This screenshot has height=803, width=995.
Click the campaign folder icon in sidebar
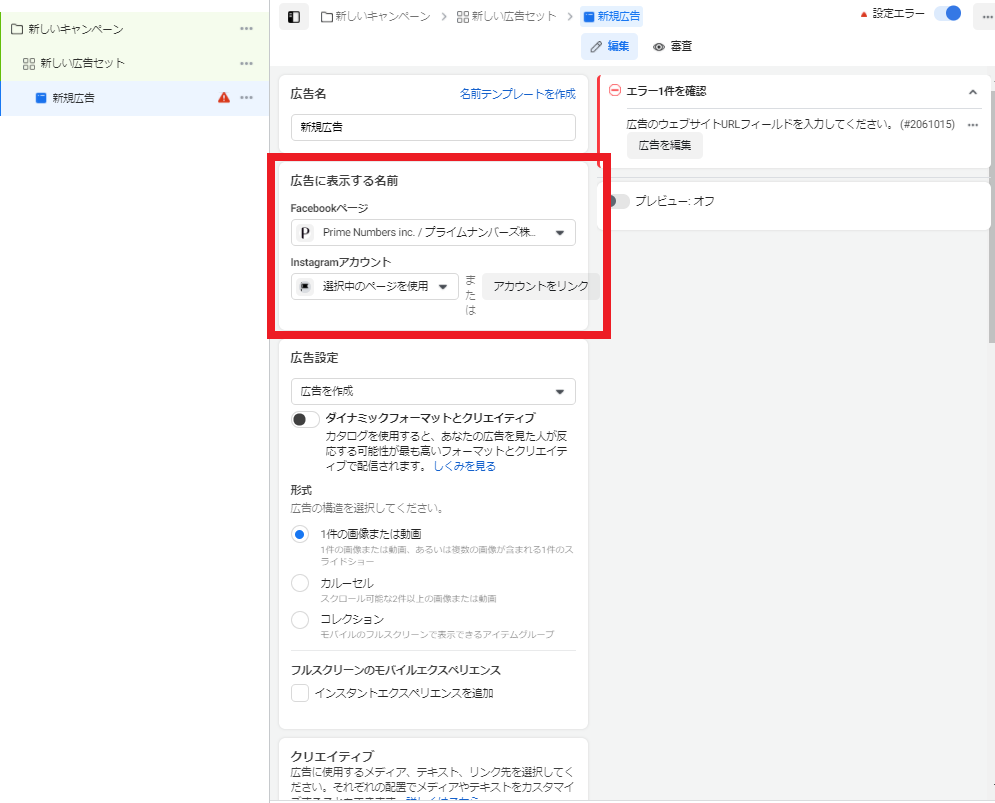17,29
